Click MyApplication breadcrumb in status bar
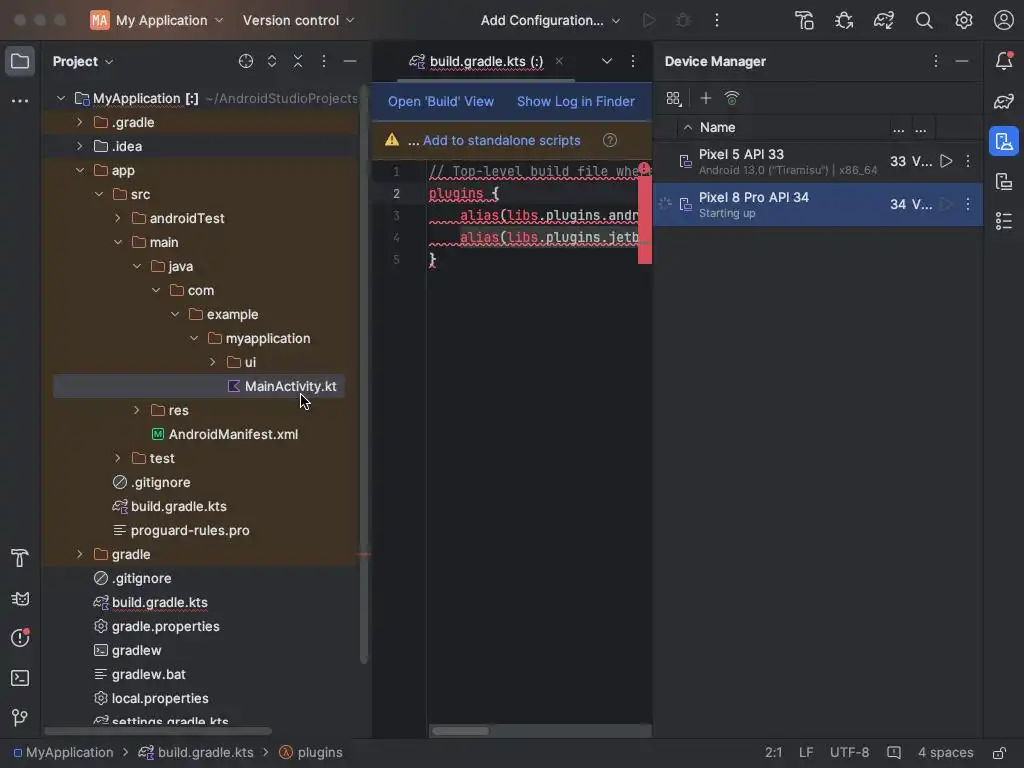1024x768 pixels. pos(63,752)
